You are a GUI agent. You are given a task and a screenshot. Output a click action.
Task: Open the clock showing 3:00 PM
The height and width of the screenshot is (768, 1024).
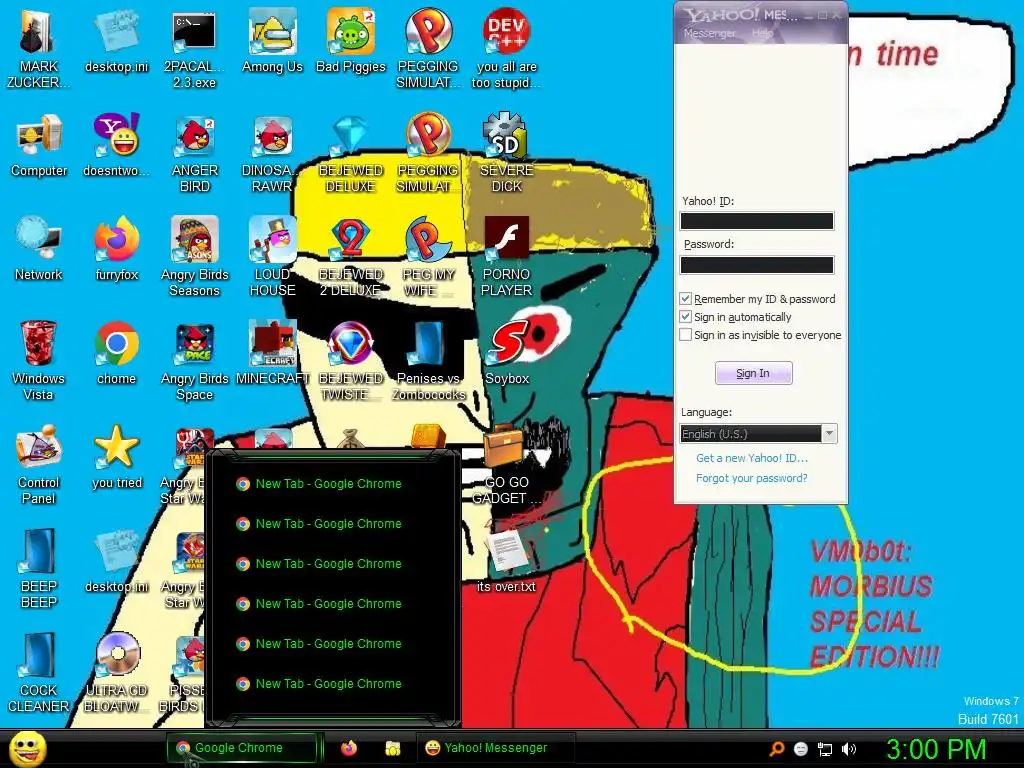pyautogui.click(x=936, y=749)
